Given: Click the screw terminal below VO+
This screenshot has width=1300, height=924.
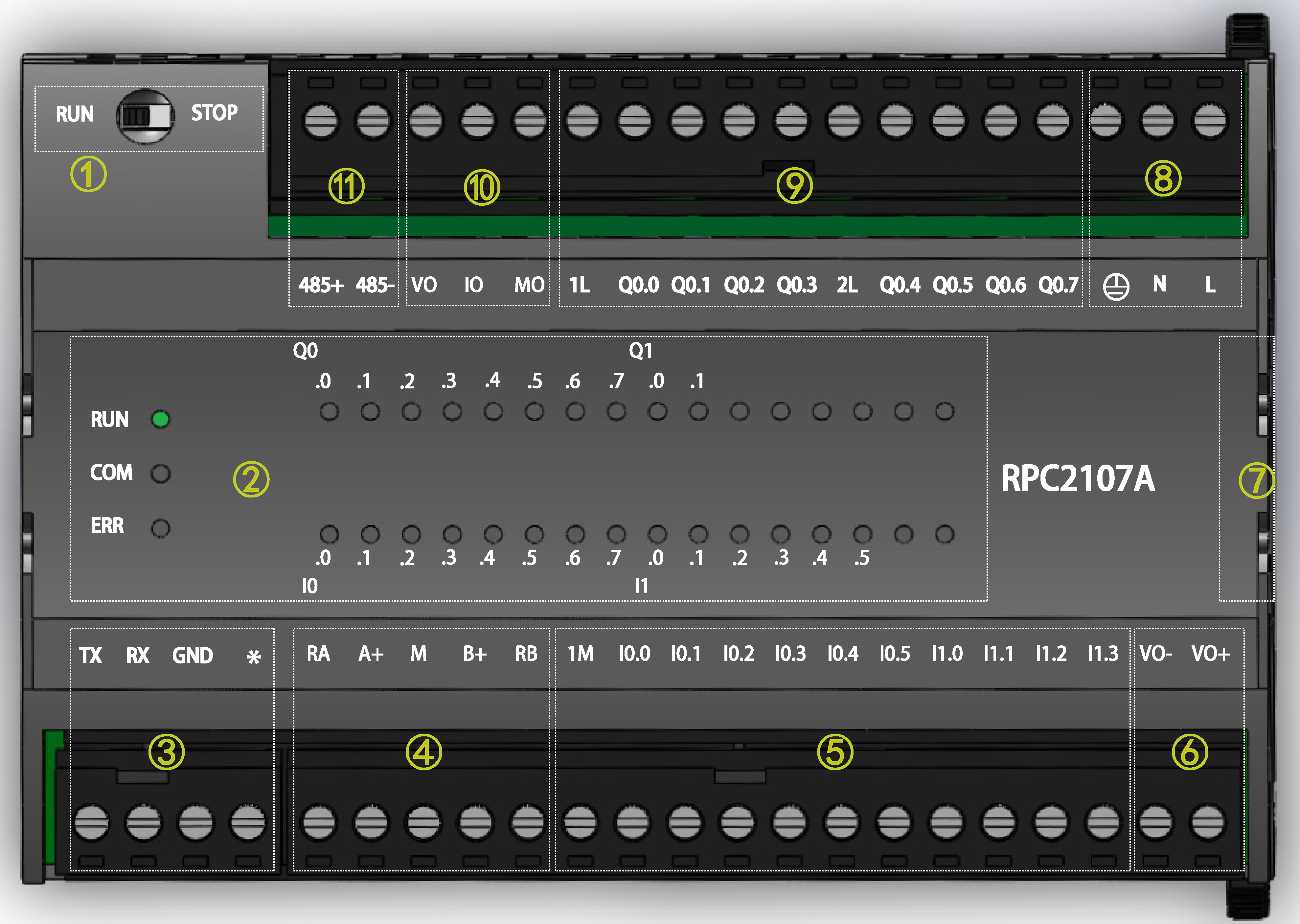Looking at the screenshot, I should (x=1207, y=822).
